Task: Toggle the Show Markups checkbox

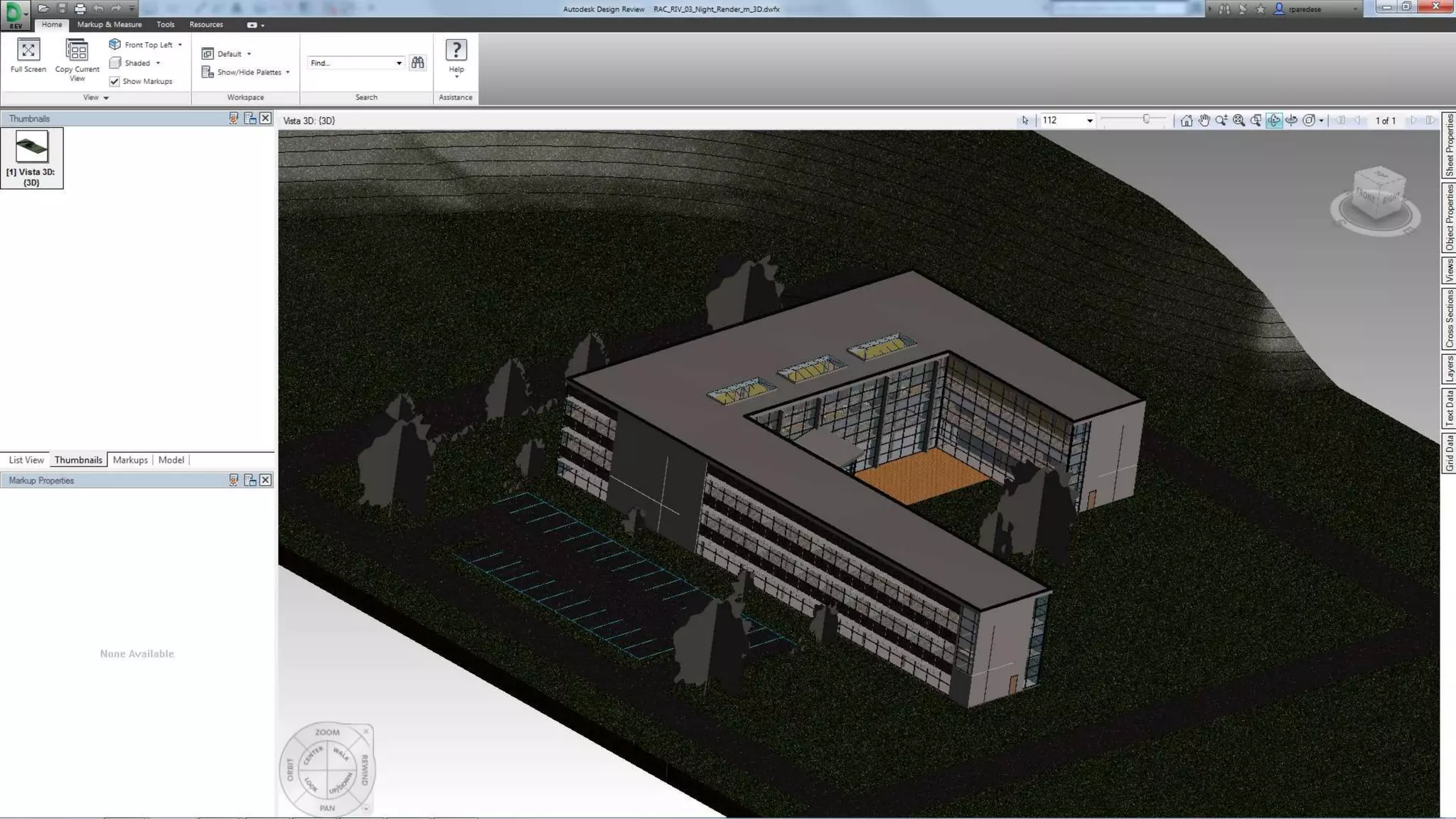Action: coord(114,81)
